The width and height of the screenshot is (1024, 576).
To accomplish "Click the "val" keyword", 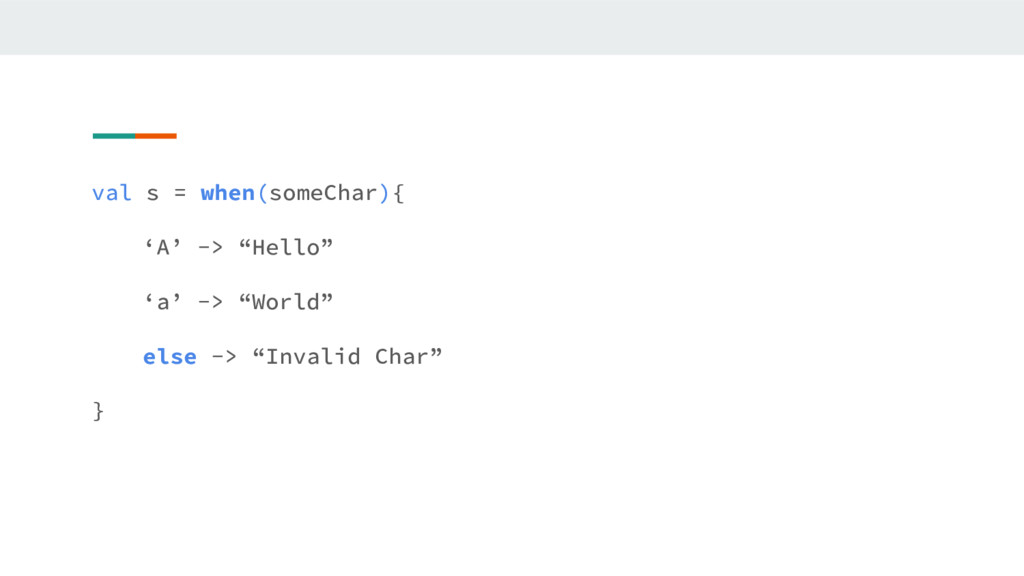I will pos(111,193).
